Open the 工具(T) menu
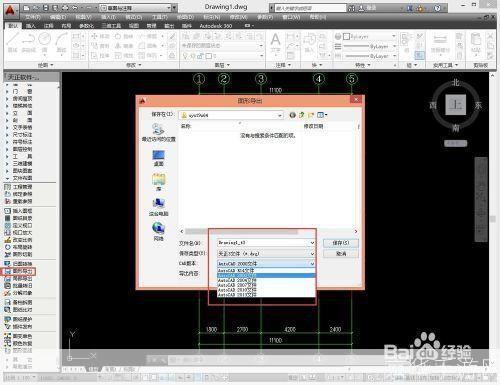 pos(159,17)
